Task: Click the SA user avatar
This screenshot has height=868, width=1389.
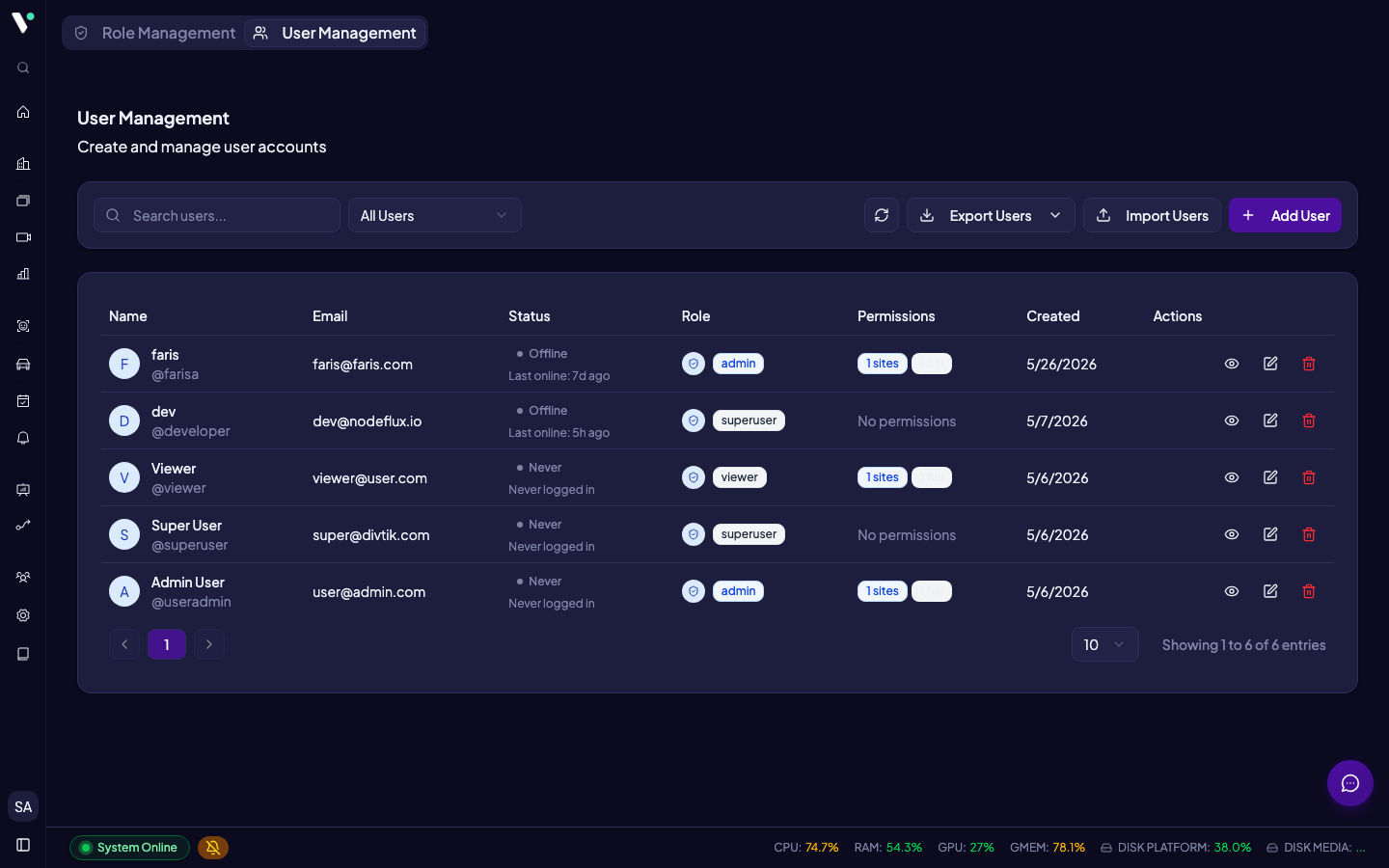Action: click(x=23, y=807)
